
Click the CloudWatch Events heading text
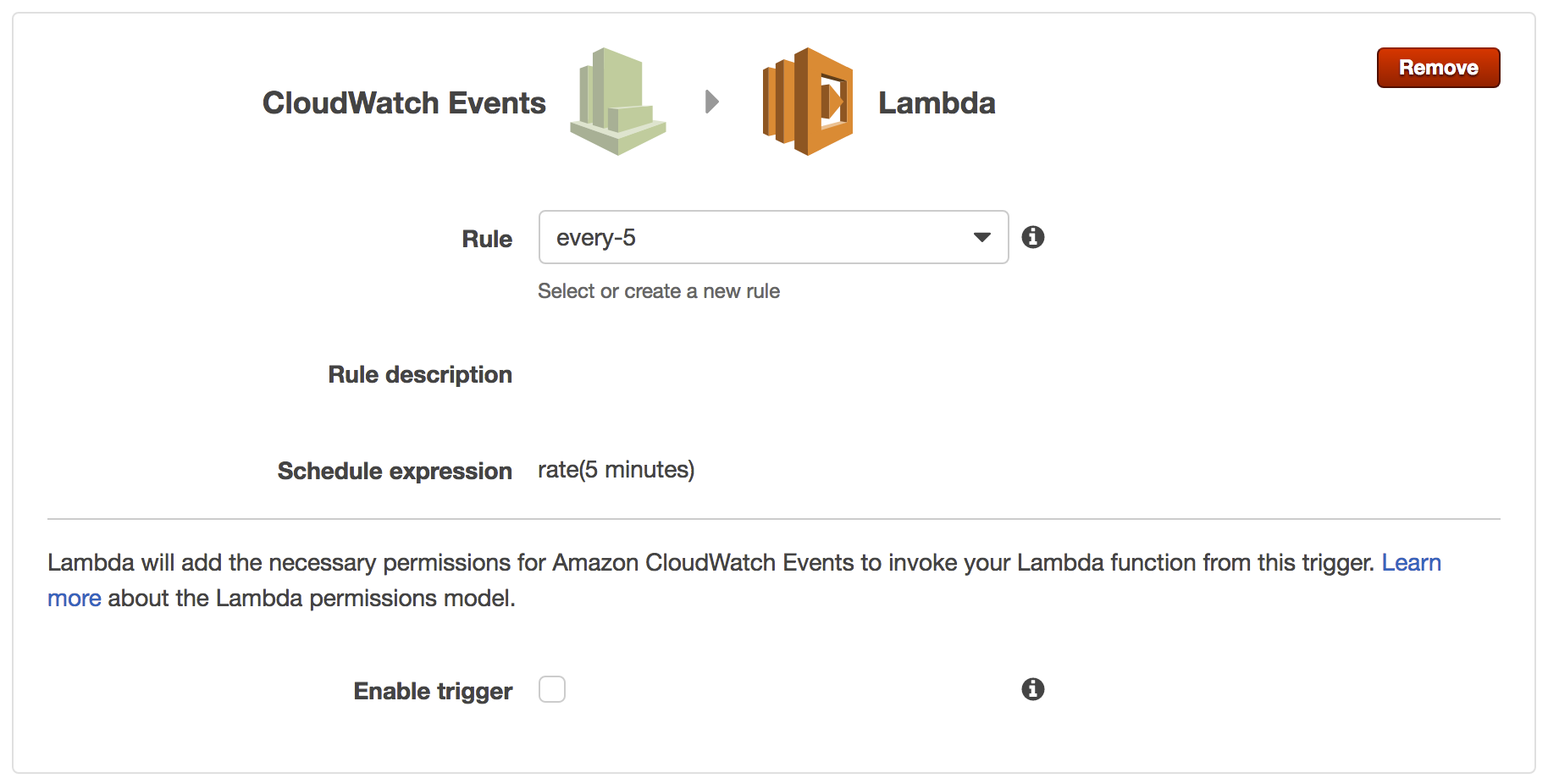point(404,103)
